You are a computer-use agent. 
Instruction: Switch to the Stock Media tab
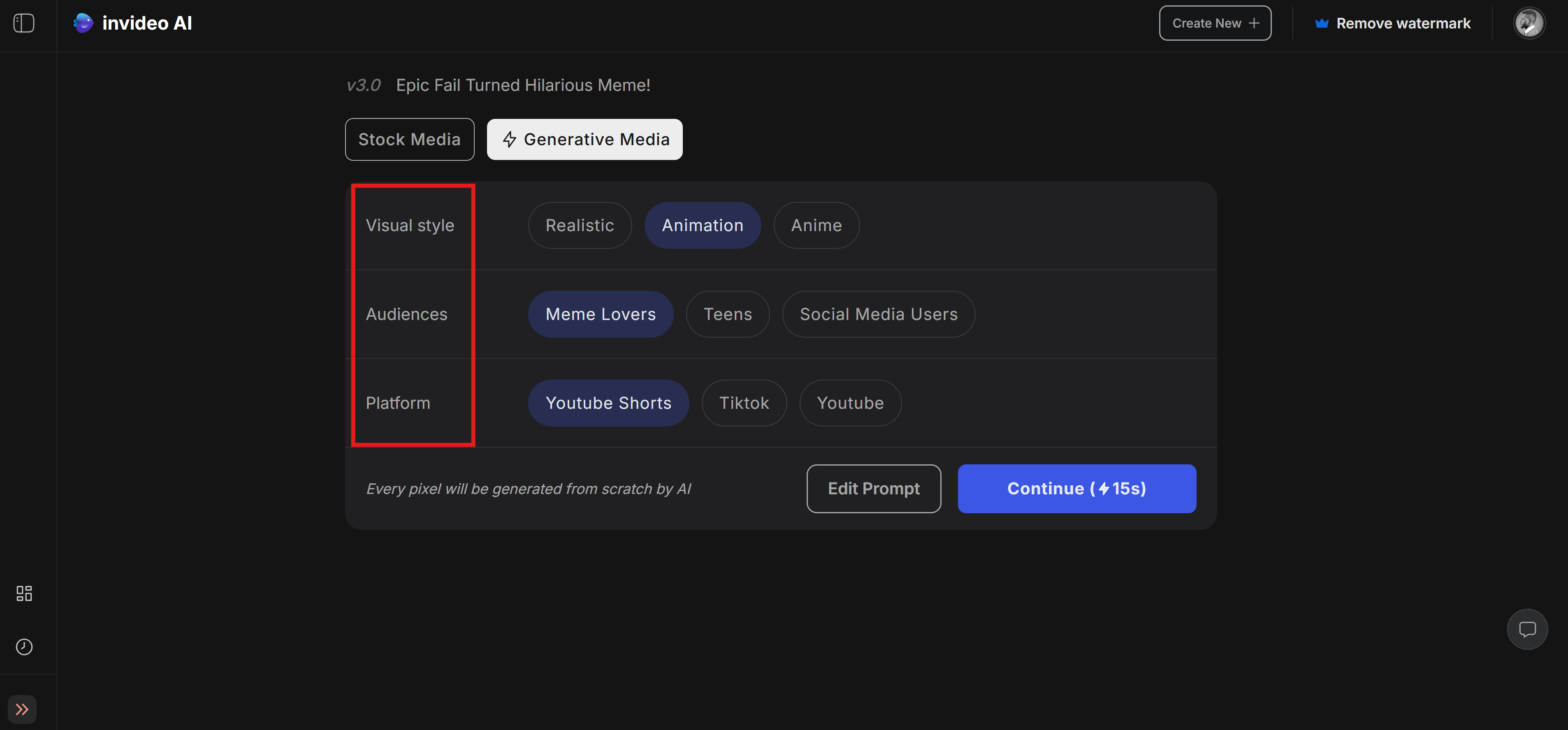(409, 139)
